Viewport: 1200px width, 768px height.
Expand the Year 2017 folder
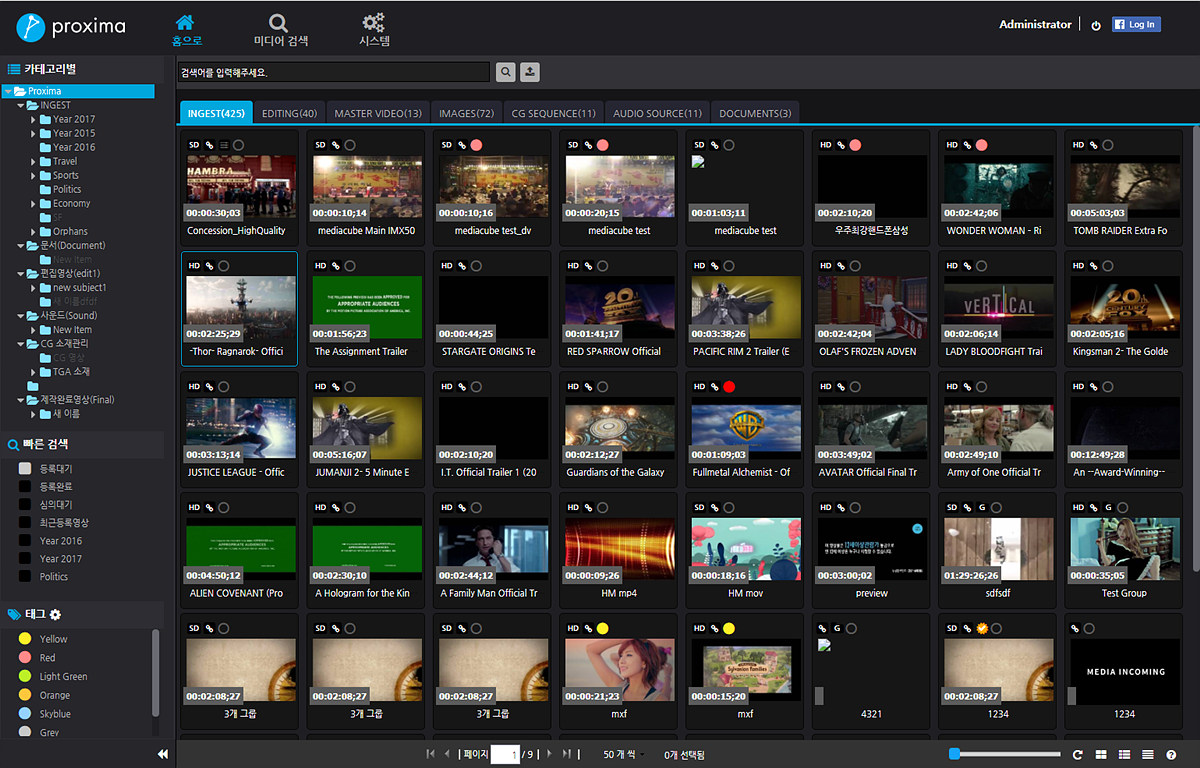coord(33,119)
